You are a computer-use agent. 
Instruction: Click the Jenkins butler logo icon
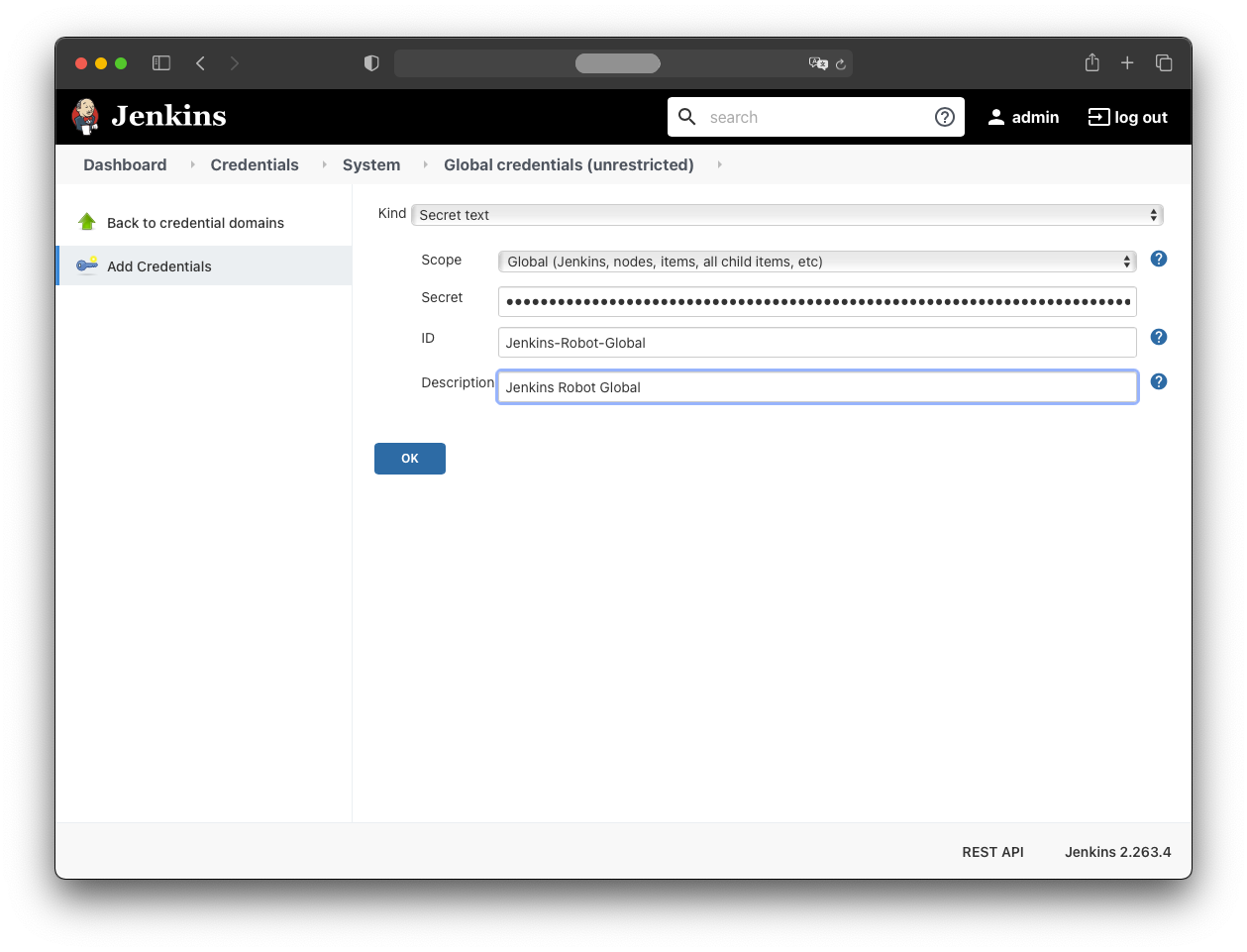click(x=86, y=117)
